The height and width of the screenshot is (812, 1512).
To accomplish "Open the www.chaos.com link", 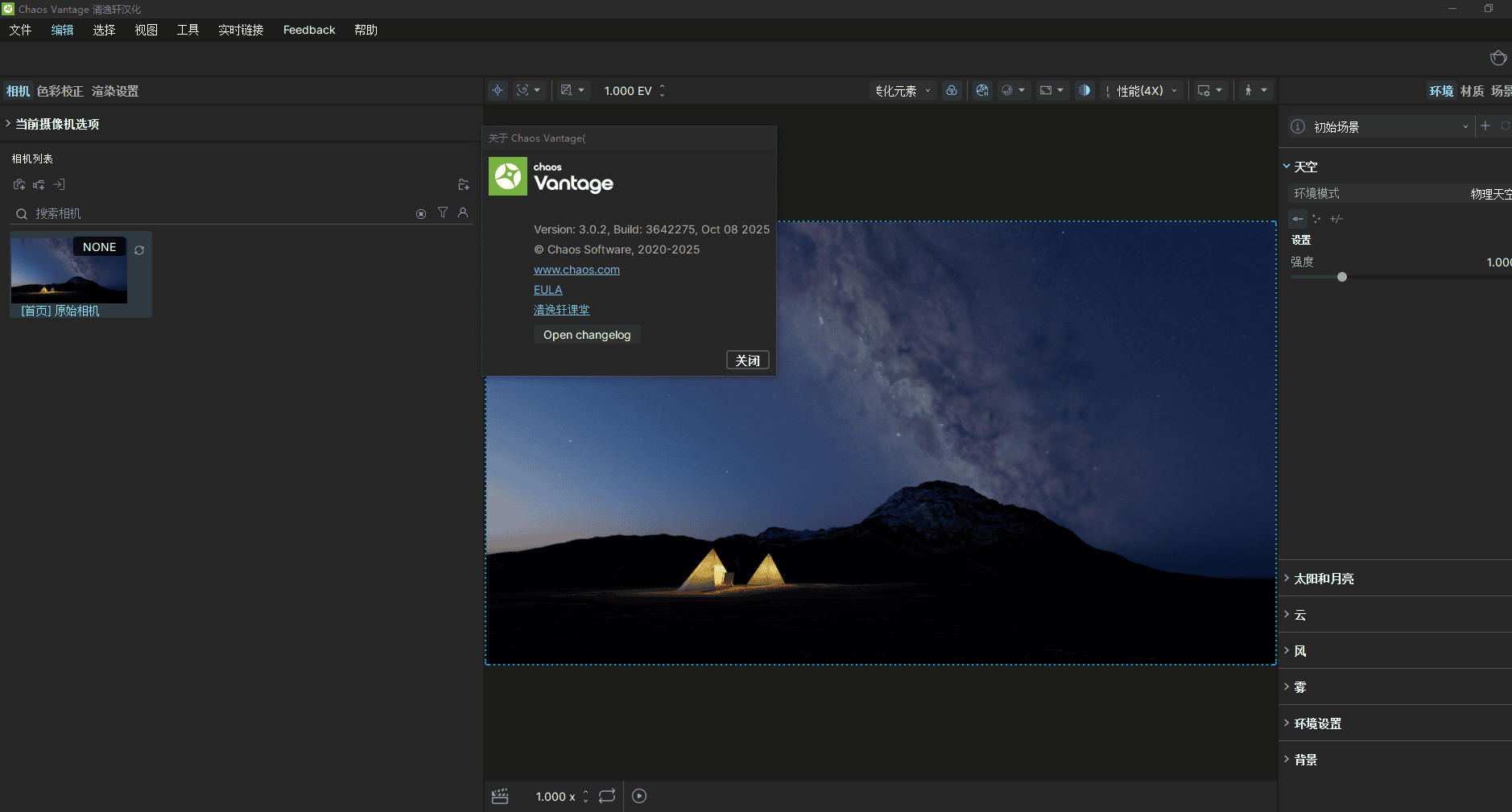I will coord(576,270).
